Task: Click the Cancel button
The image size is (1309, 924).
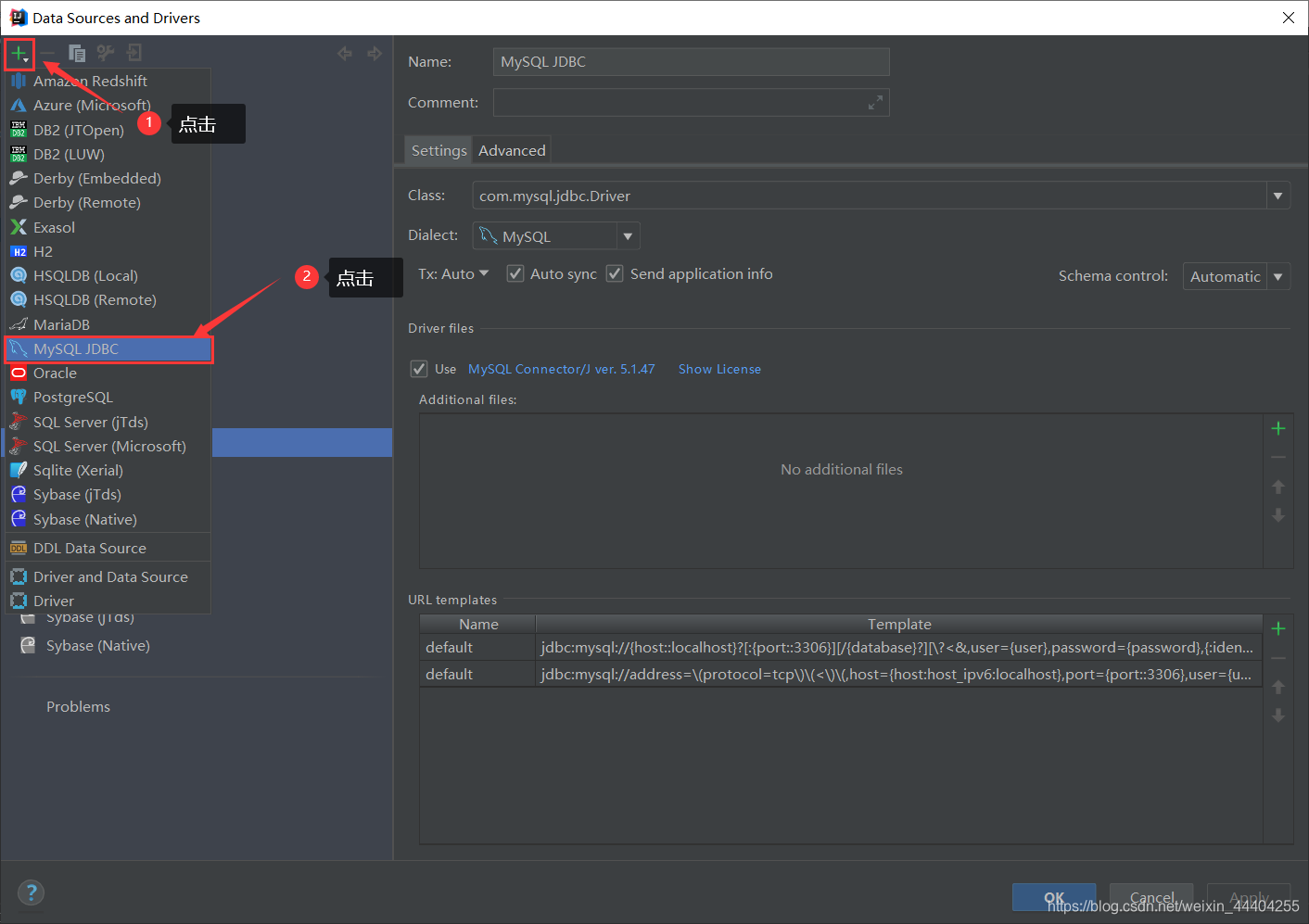Action: click(1151, 897)
